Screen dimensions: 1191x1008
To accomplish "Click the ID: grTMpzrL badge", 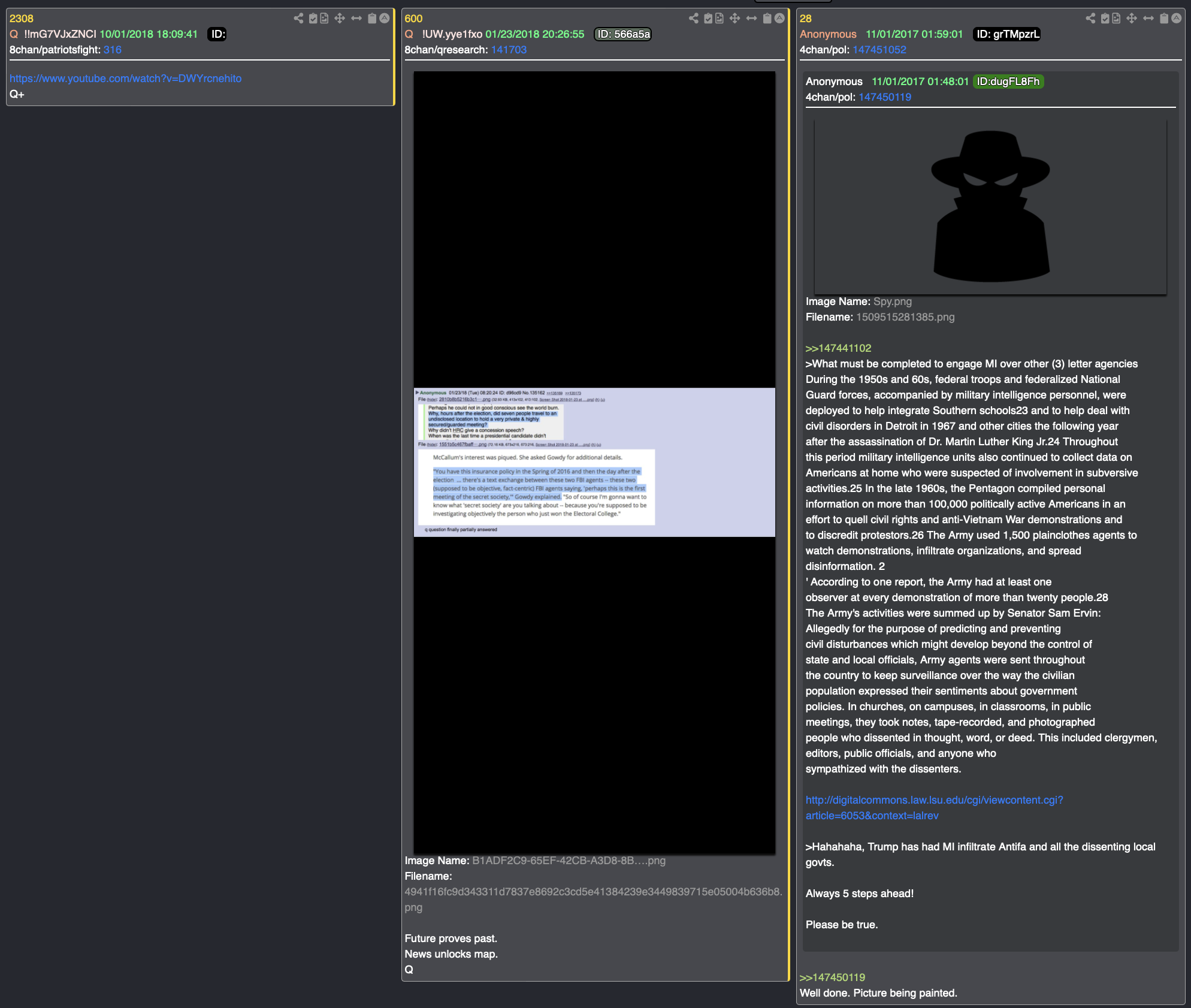I will pos(1008,34).
